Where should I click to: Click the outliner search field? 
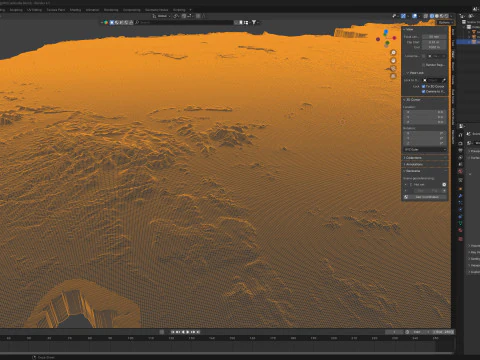[x=185, y=22]
